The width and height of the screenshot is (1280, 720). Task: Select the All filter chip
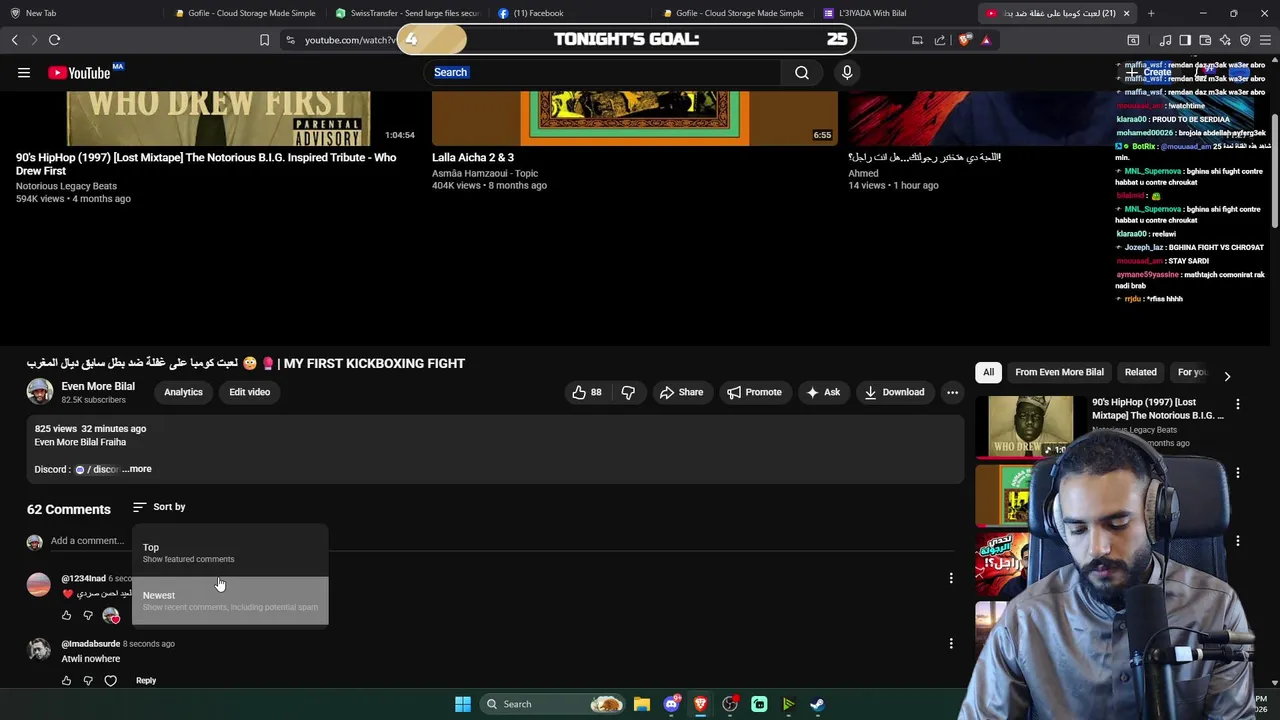[988, 372]
